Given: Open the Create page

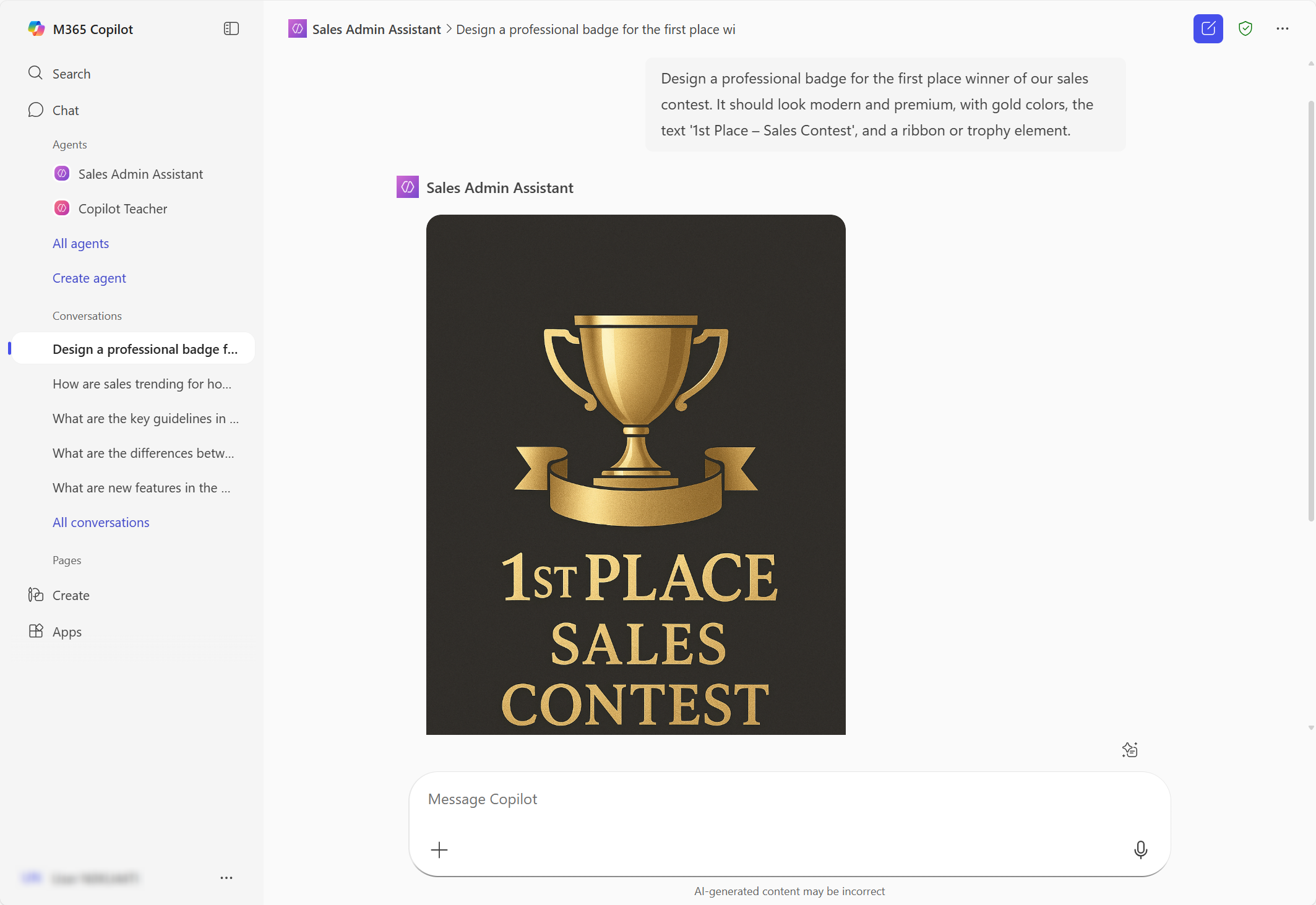Looking at the screenshot, I should tap(71, 596).
